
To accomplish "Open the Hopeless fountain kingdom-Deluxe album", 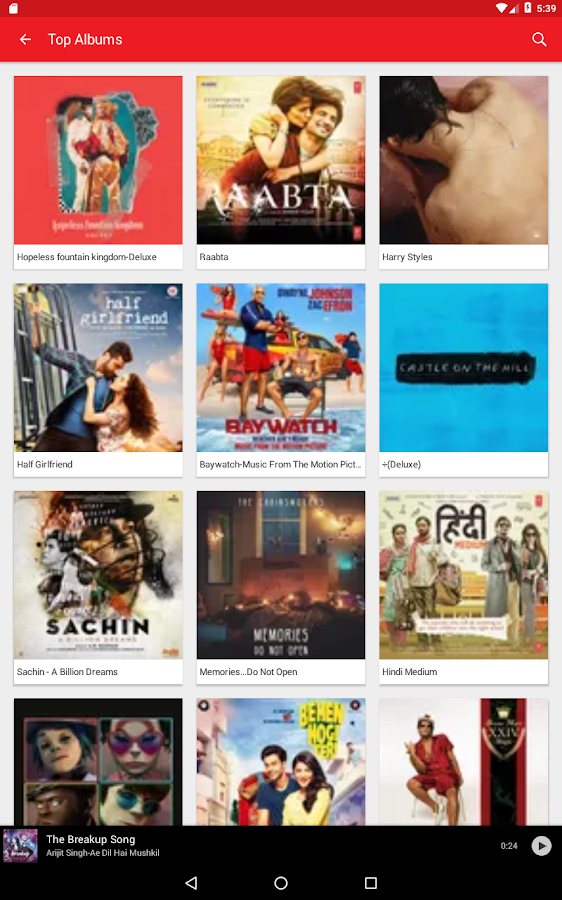I will [x=98, y=172].
